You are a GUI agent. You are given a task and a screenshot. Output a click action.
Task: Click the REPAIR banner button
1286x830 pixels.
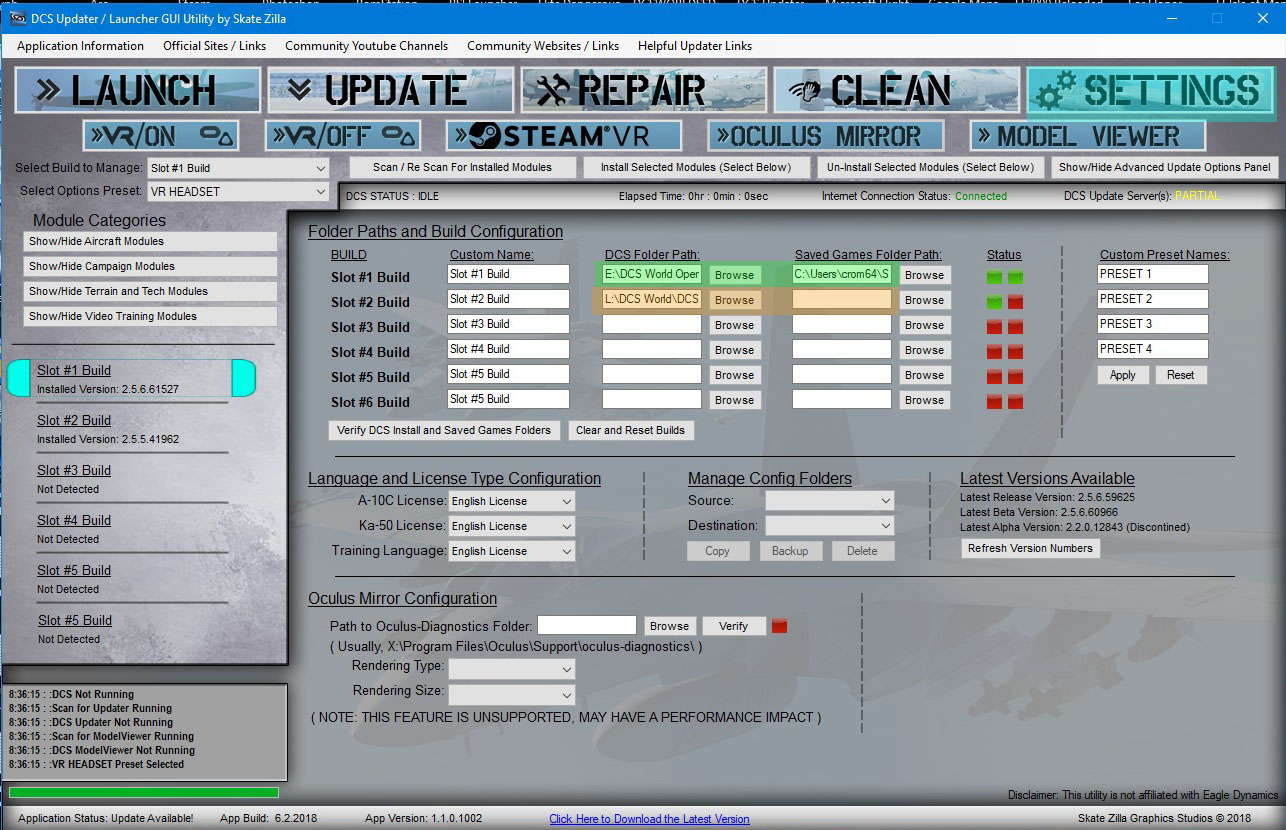pos(644,90)
